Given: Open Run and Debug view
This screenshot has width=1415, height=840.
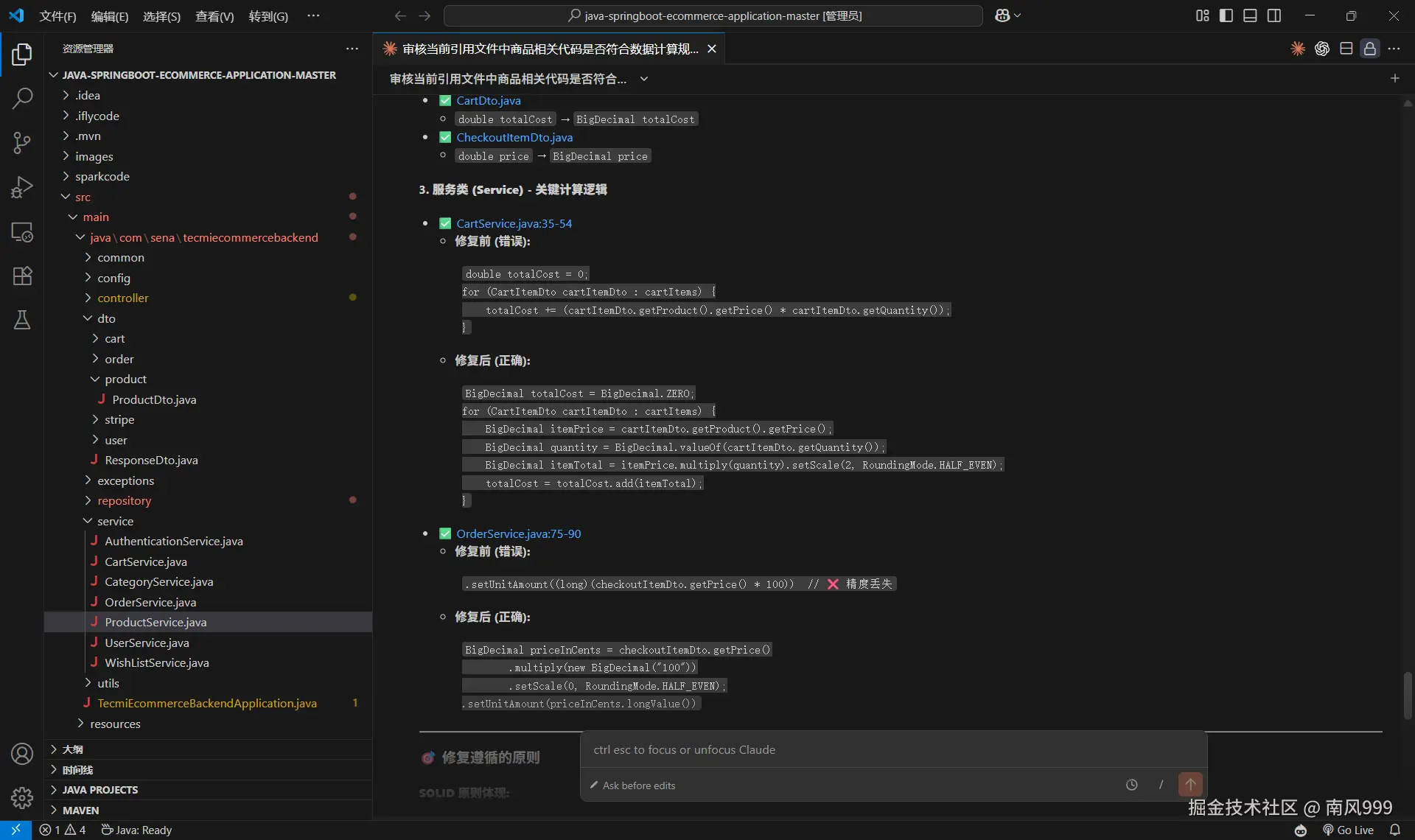Looking at the screenshot, I should tap(22, 187).
